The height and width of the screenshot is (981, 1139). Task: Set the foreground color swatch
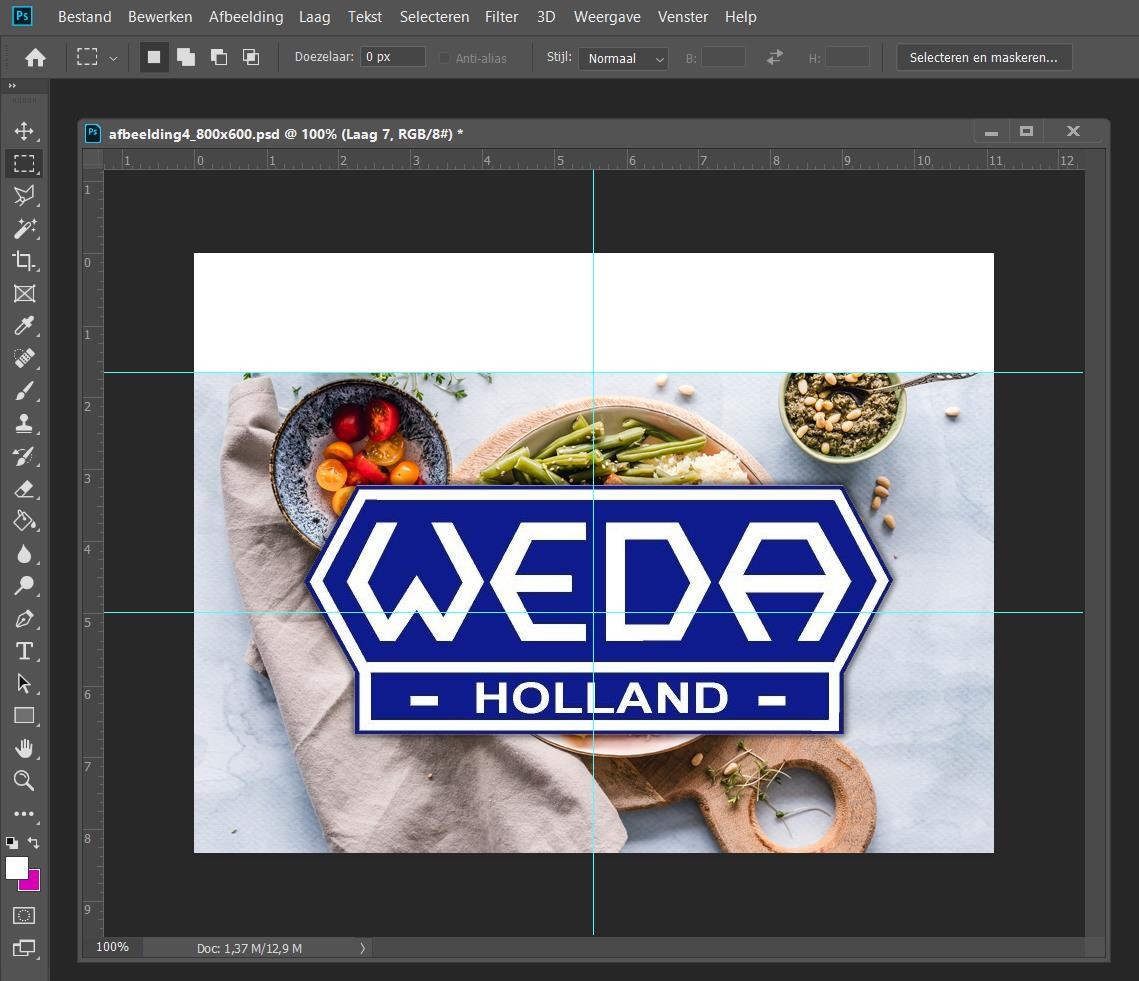click(16, 868)
